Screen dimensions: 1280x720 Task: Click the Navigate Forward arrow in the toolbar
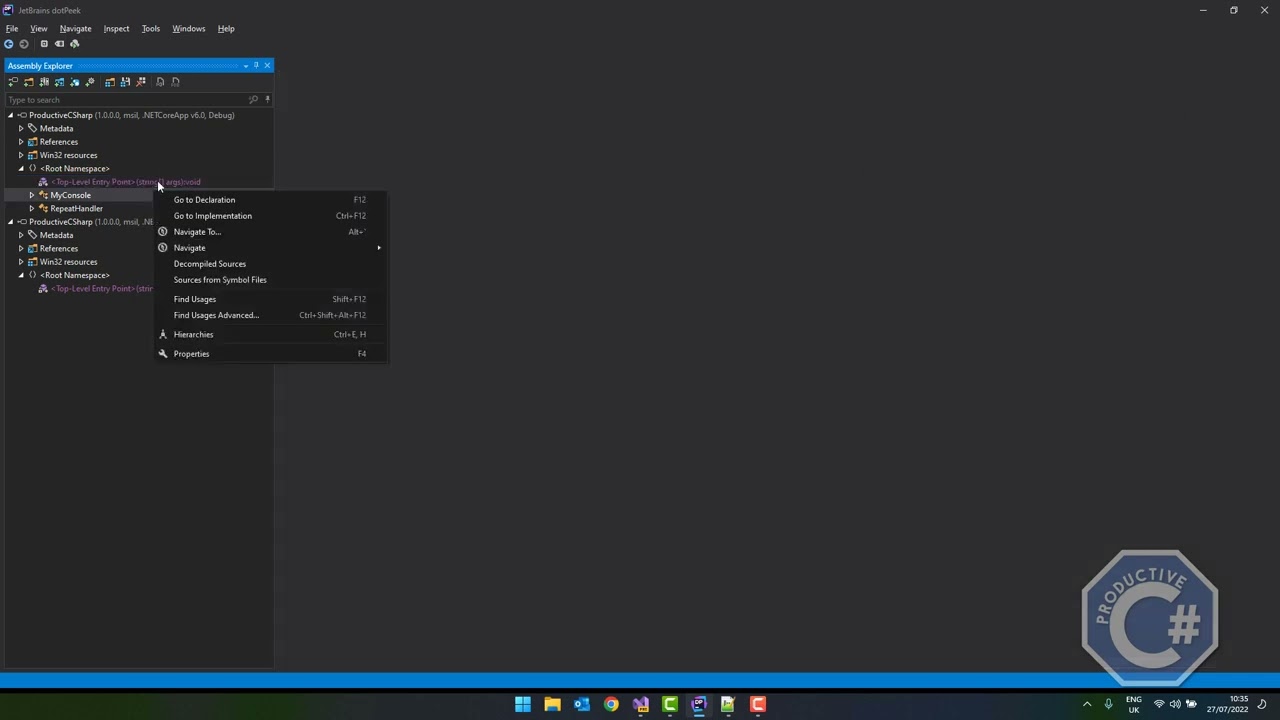(x=24, y=44)
